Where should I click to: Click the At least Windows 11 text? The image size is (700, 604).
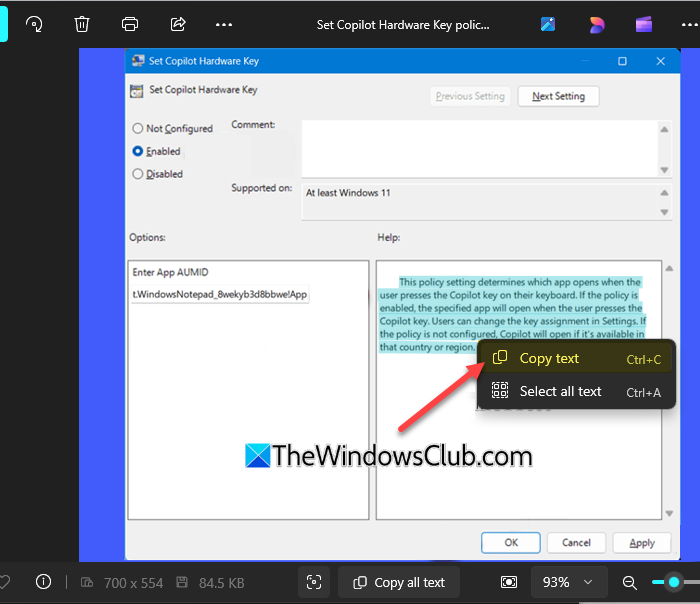tap(348, 193)
